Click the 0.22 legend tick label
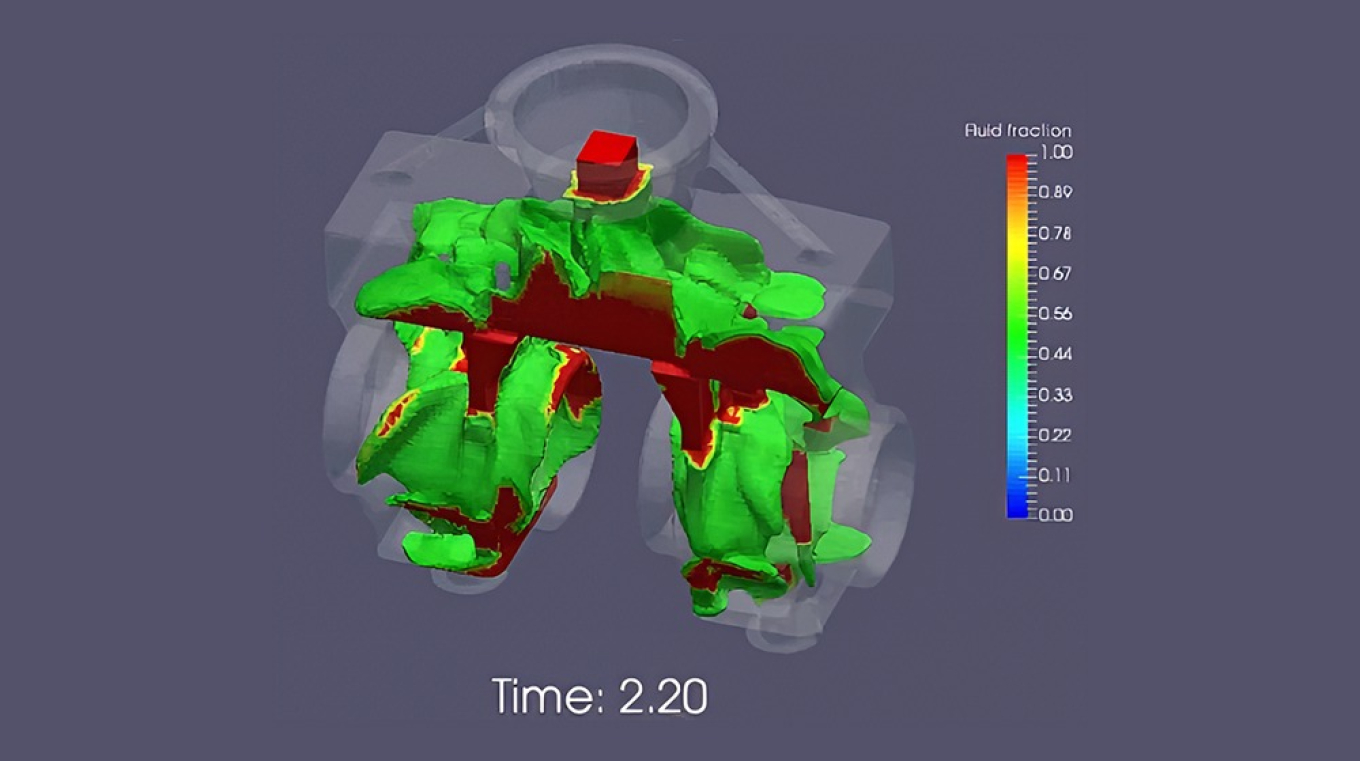The image size is (1360, 761). [x=1056, y=434]
